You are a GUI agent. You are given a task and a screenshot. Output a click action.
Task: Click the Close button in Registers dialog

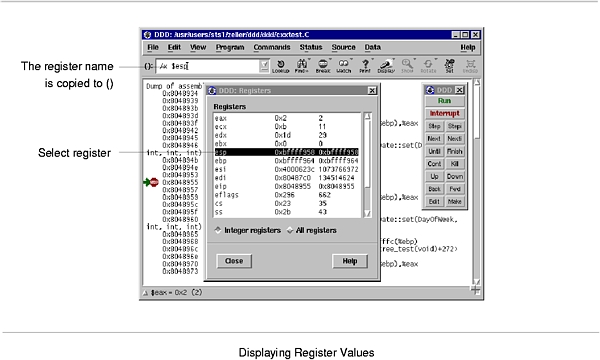coord(234,261)
